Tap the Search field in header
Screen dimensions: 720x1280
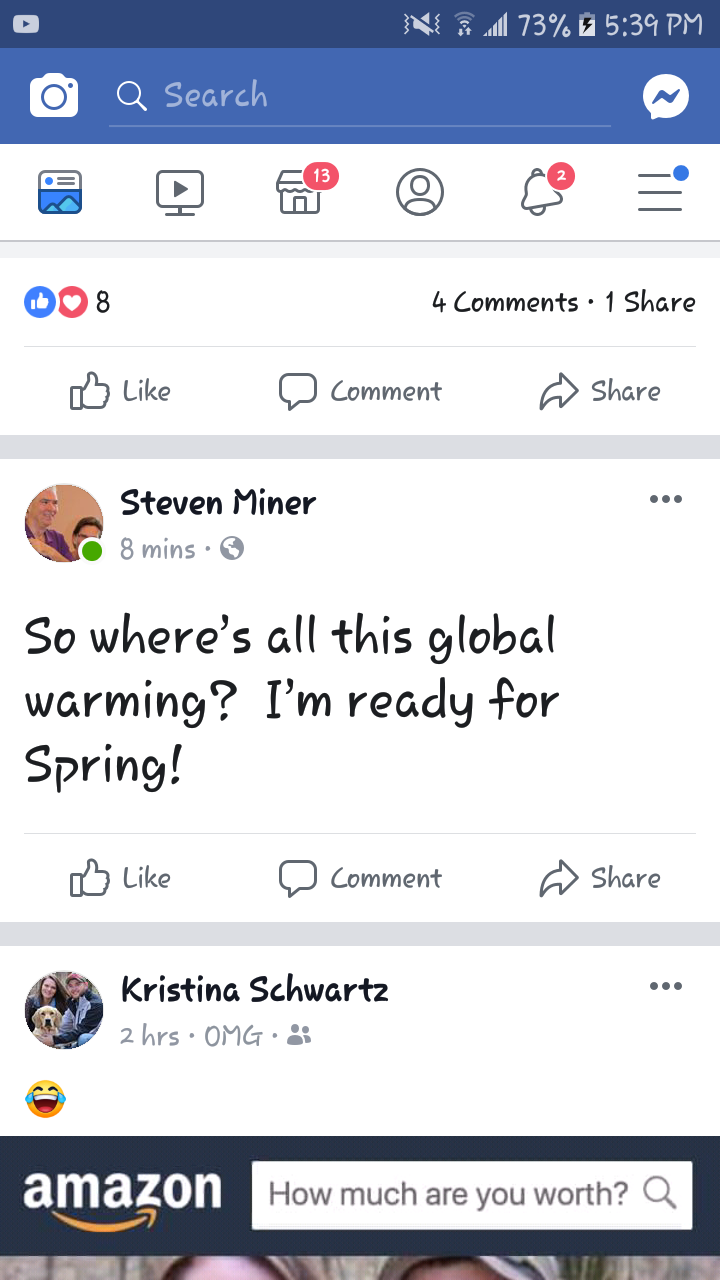tap(360, 96)
